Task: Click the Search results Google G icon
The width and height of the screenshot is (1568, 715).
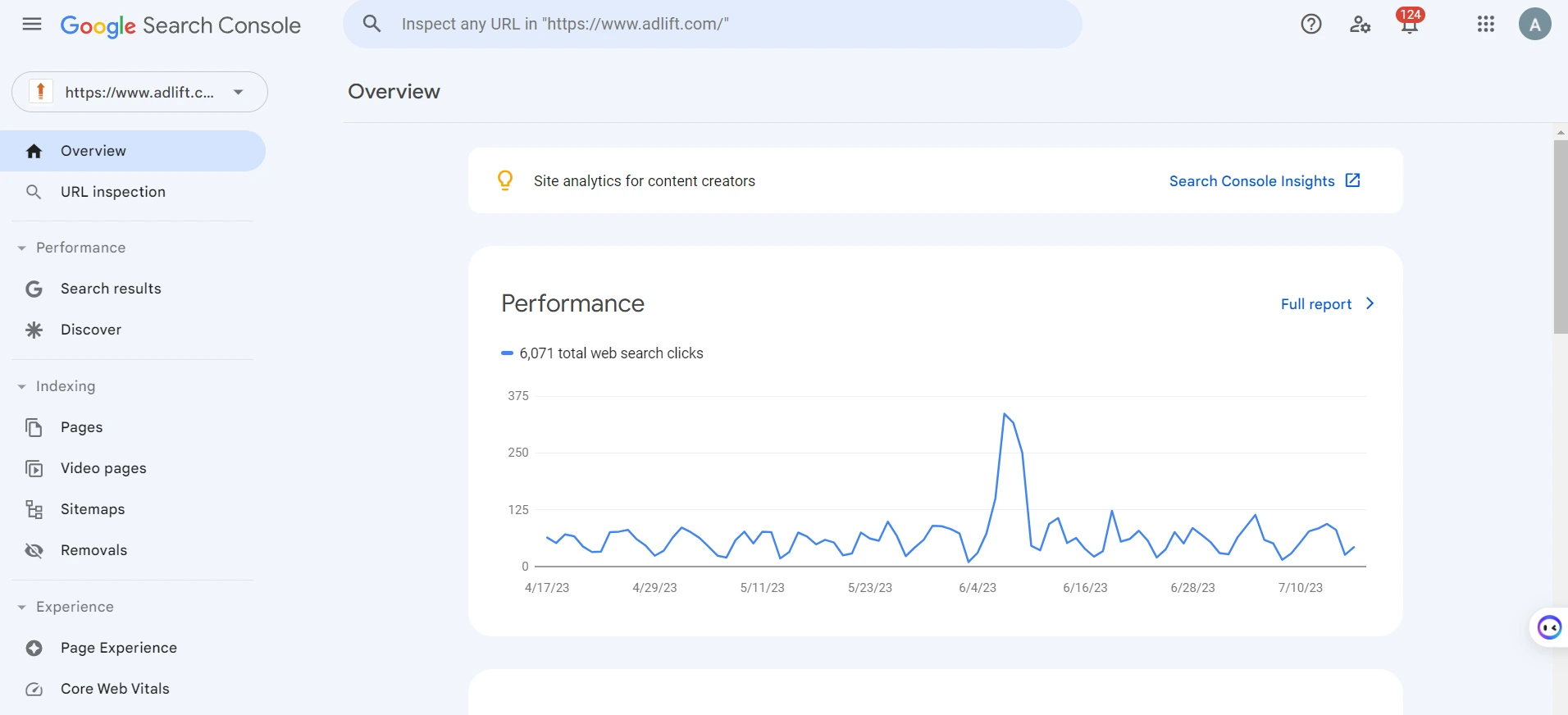Action: [34, 289]
